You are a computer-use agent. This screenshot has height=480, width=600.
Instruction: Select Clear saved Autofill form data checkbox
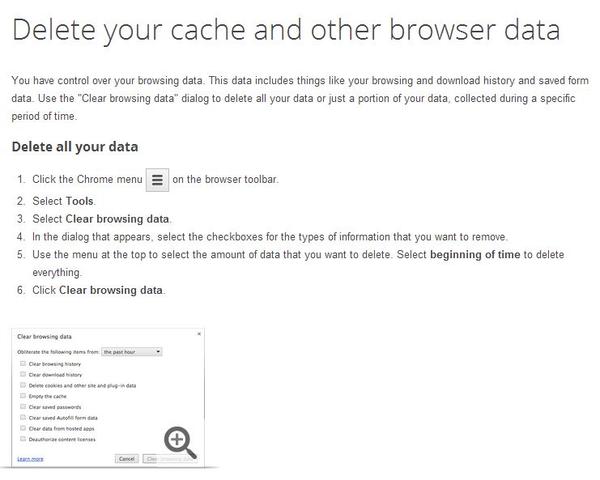point(23,417)
